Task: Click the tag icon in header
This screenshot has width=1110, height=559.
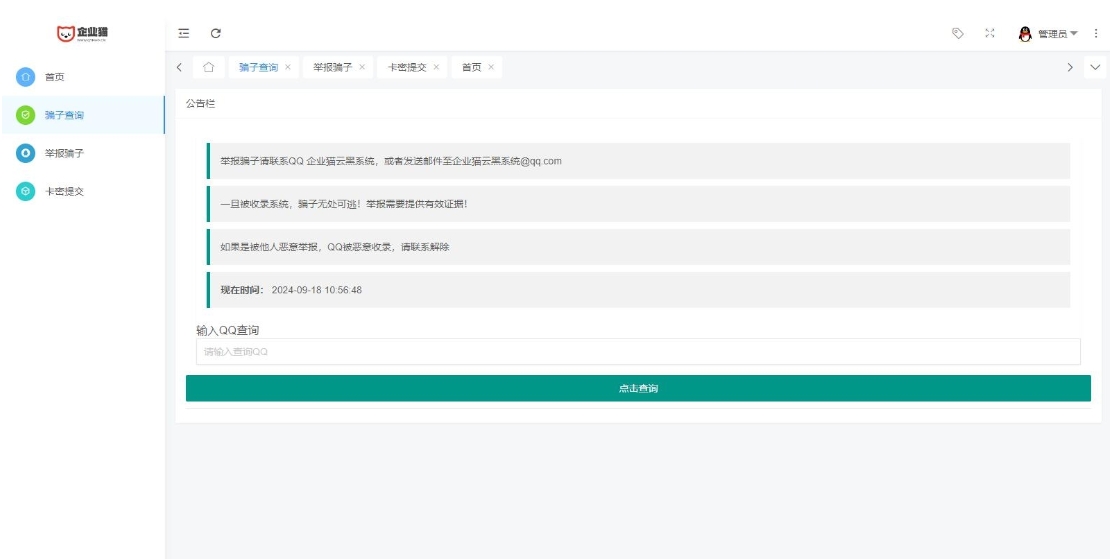Action: tap(957, 34)
